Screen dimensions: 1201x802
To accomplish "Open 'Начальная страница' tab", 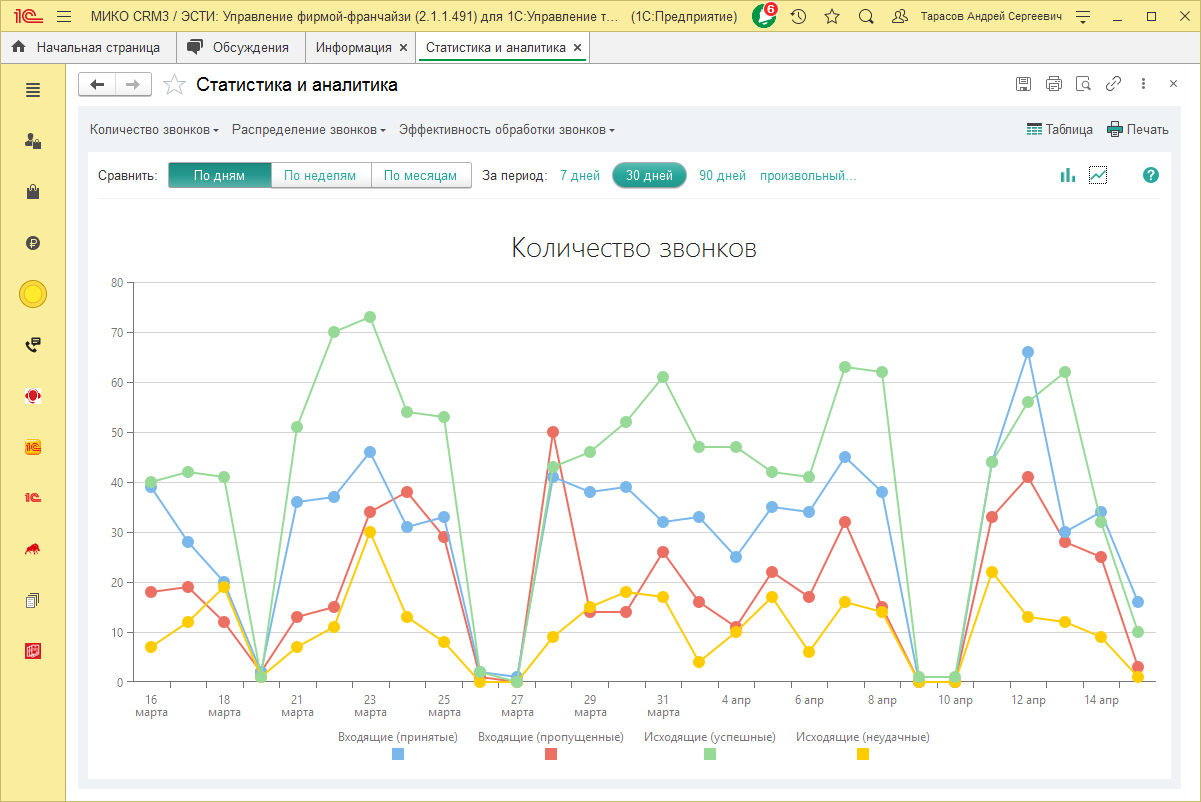I will point(88,47).
